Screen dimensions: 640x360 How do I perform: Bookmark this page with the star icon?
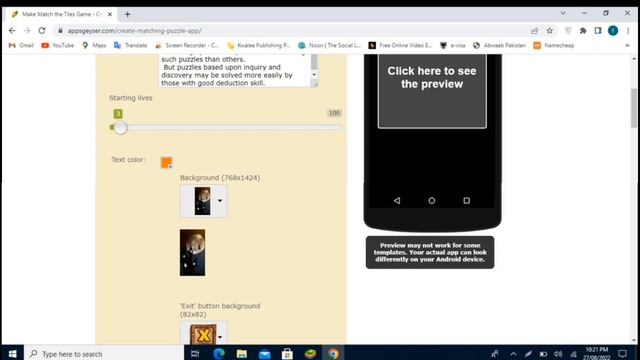pyautogui.click(x=549, y=31)
